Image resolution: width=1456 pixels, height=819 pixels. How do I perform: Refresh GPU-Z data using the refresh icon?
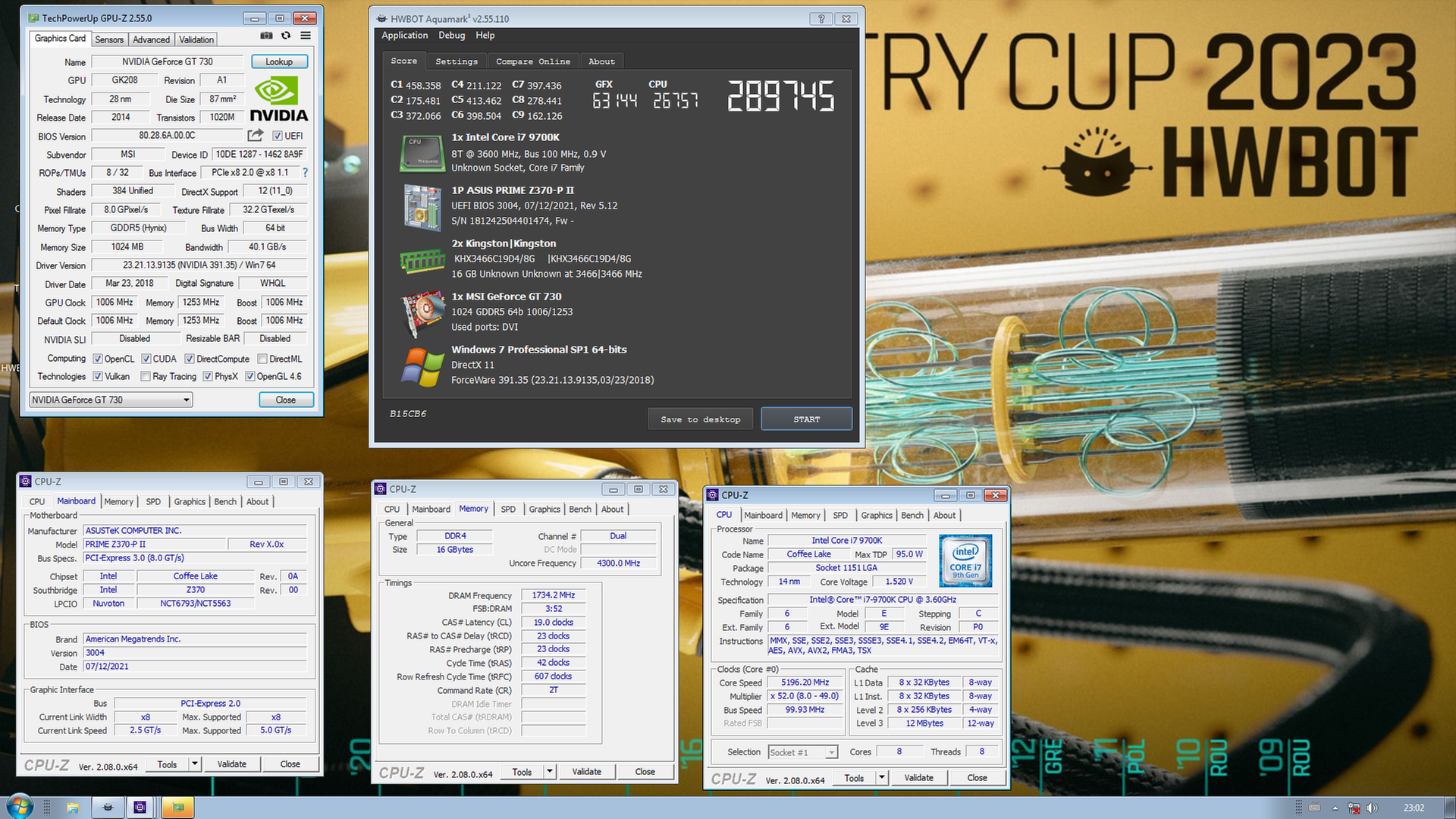[286, 36]
